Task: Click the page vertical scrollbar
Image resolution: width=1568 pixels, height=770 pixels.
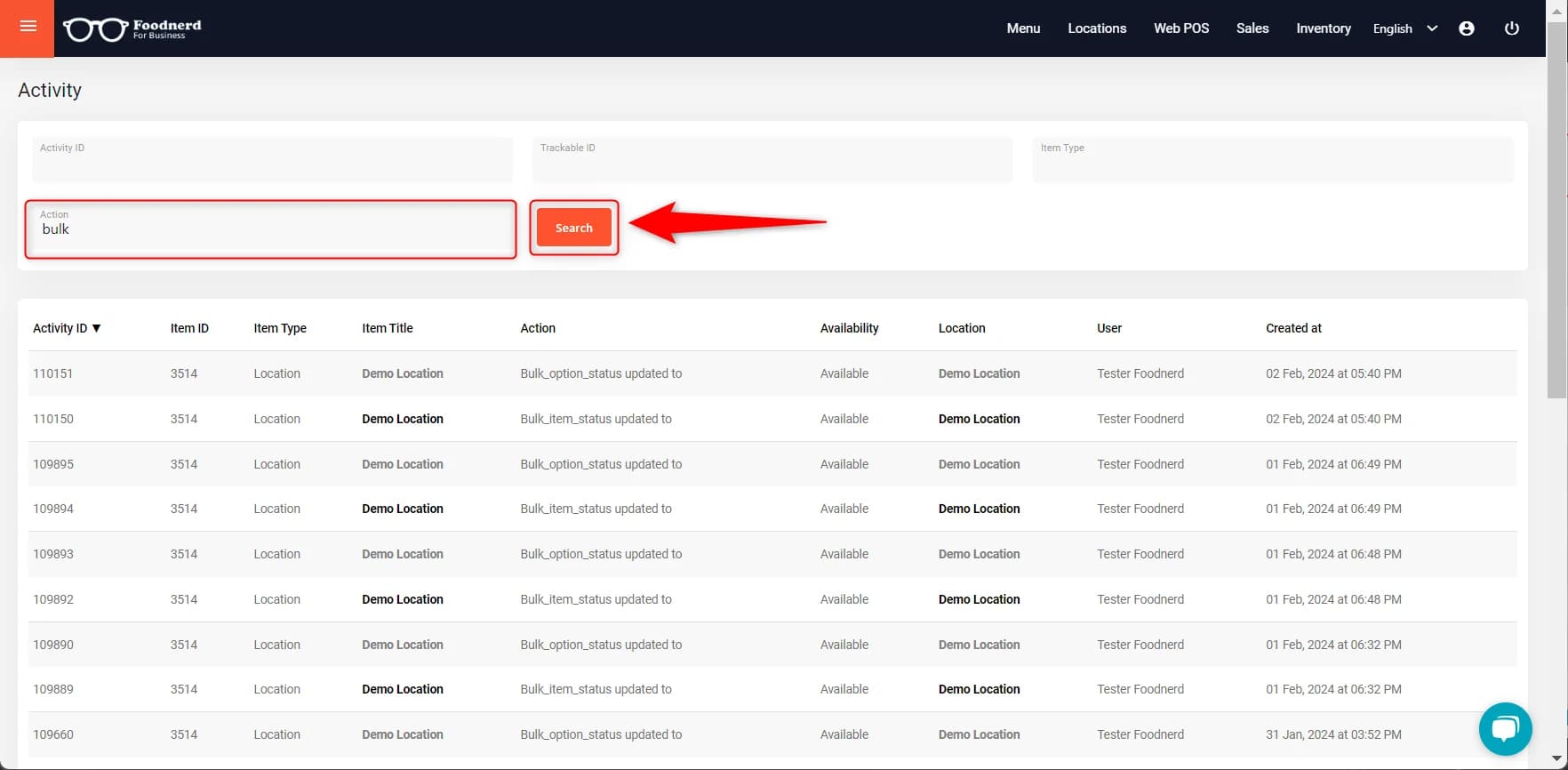Action: [1556, 209]
